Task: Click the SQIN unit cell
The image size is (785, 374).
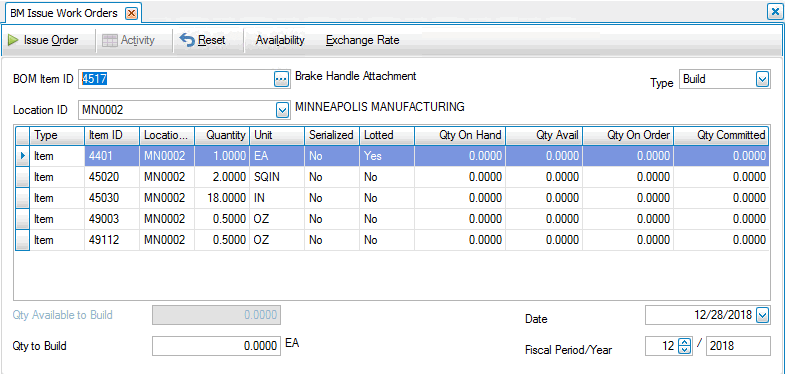Action: click(x=277, y=177)
